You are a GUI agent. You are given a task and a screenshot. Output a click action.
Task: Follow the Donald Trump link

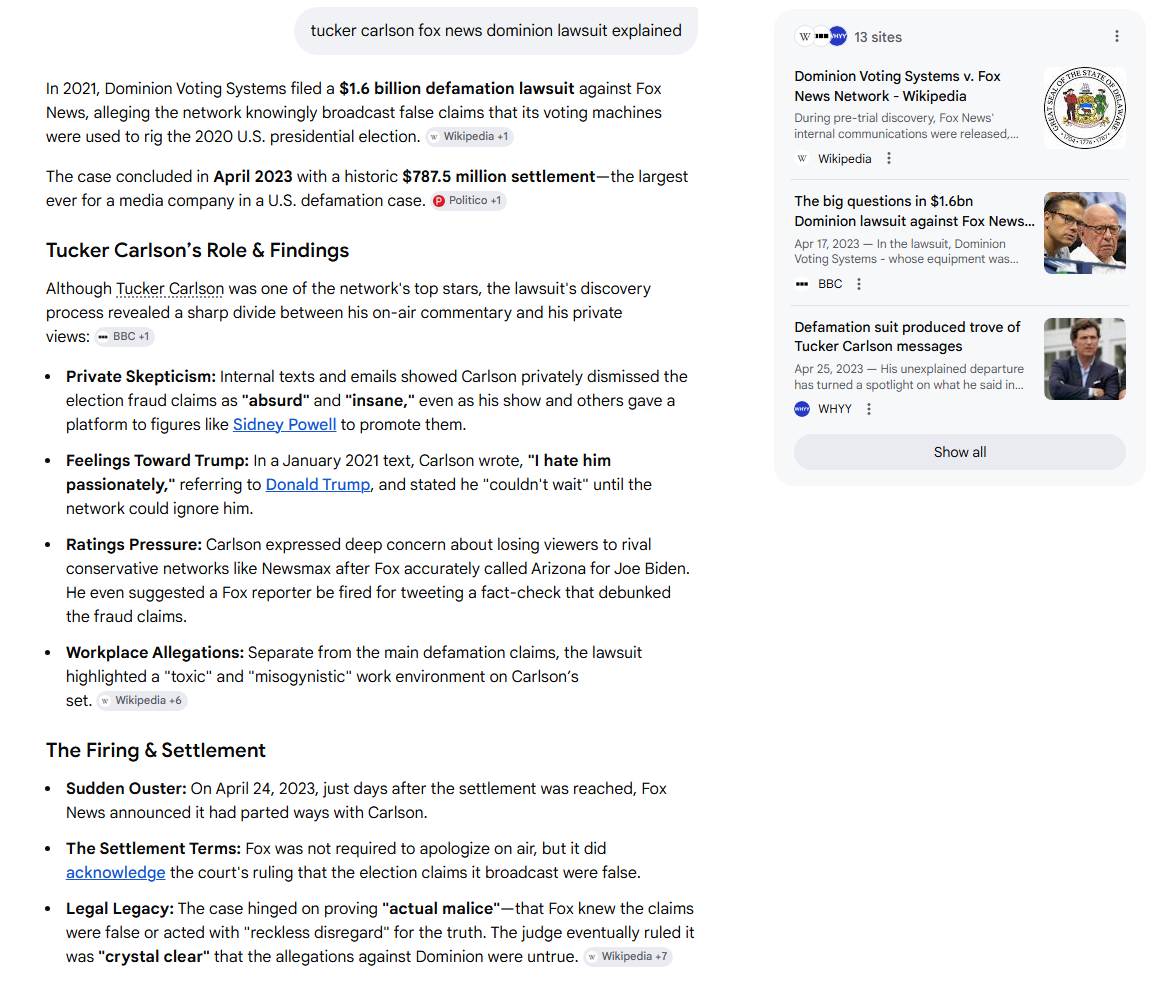(x=318, y=484)
